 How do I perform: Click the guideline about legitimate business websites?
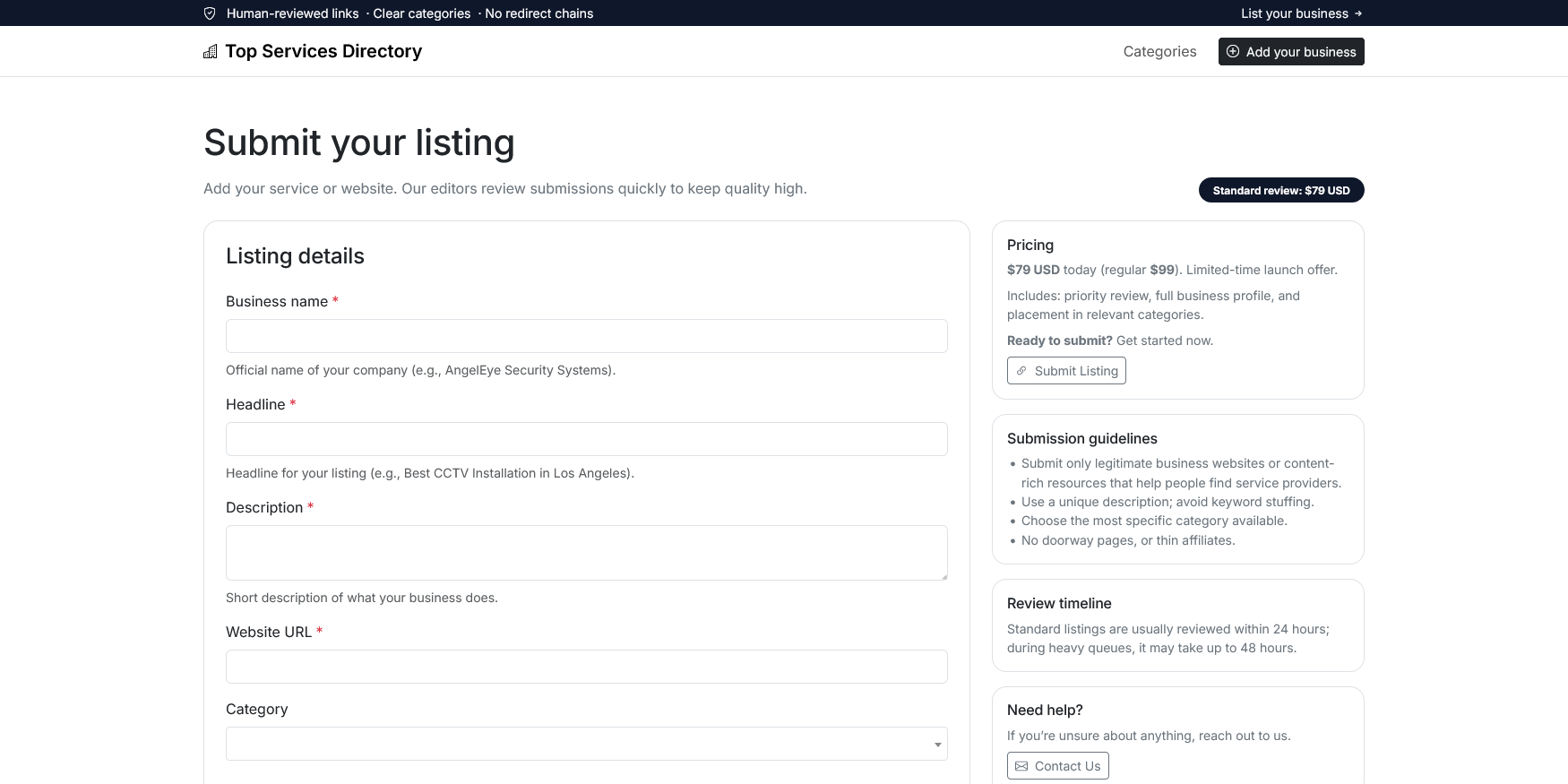[1181, 473]
